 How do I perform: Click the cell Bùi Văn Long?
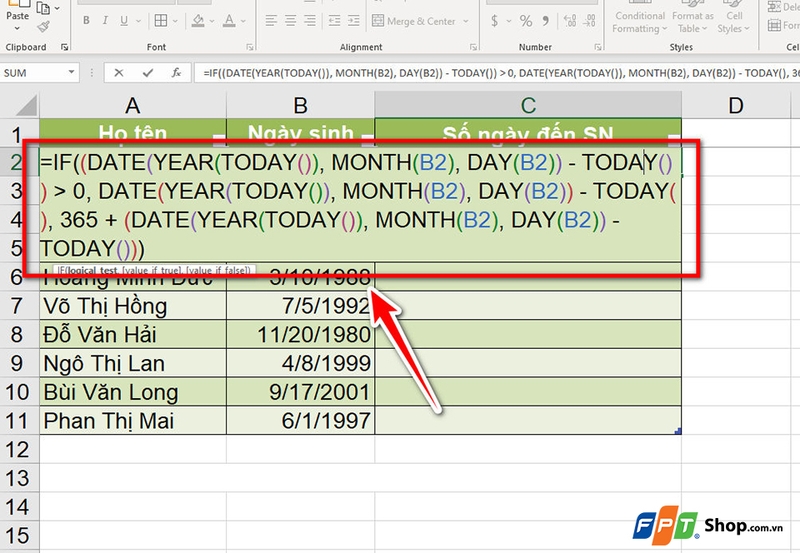coord(133,392)
